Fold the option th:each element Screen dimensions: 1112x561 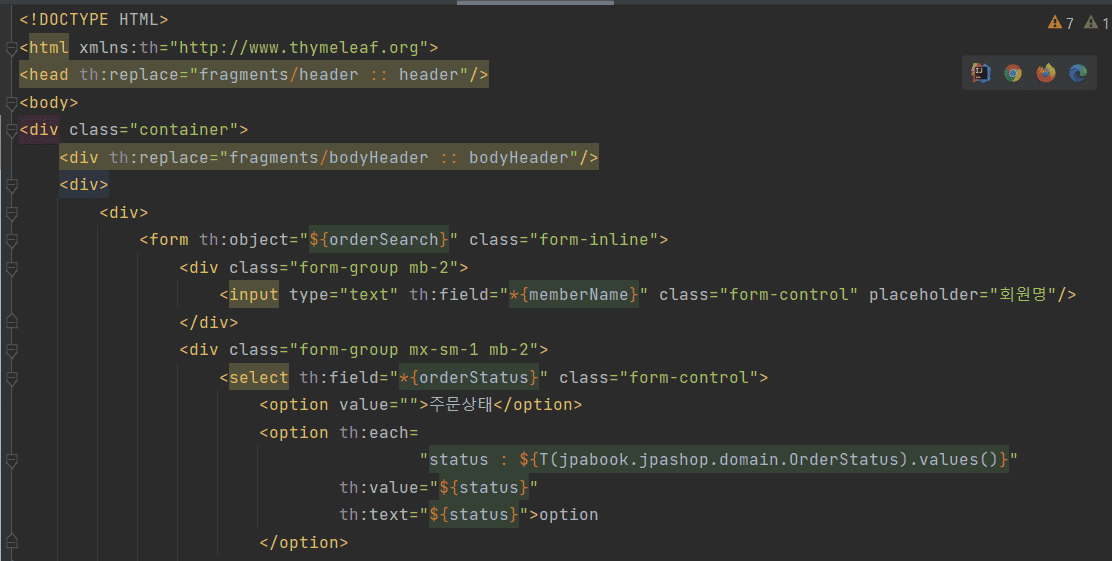11,461
